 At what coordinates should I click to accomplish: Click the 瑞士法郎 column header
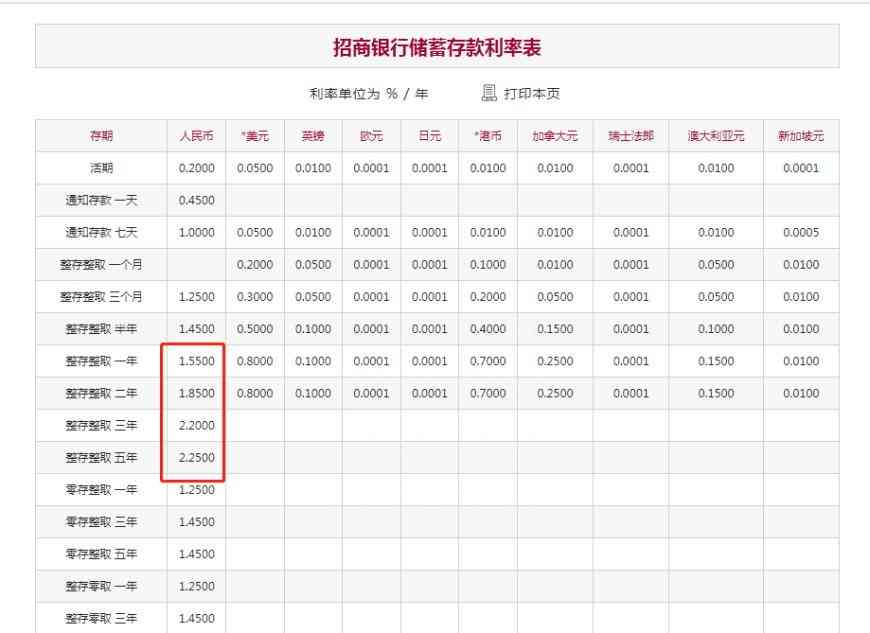pyautogui.click(x=631, y=136)
